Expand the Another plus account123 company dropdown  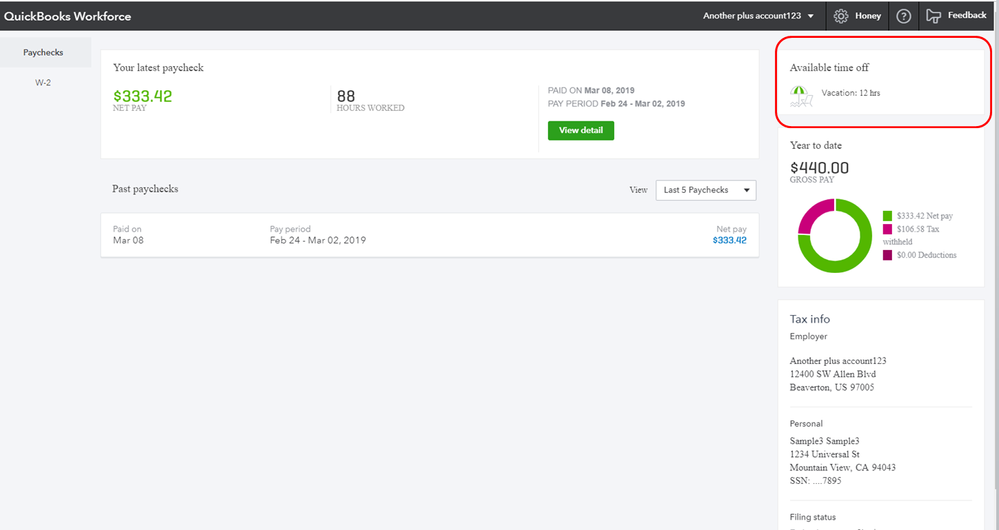pos(758,16)
